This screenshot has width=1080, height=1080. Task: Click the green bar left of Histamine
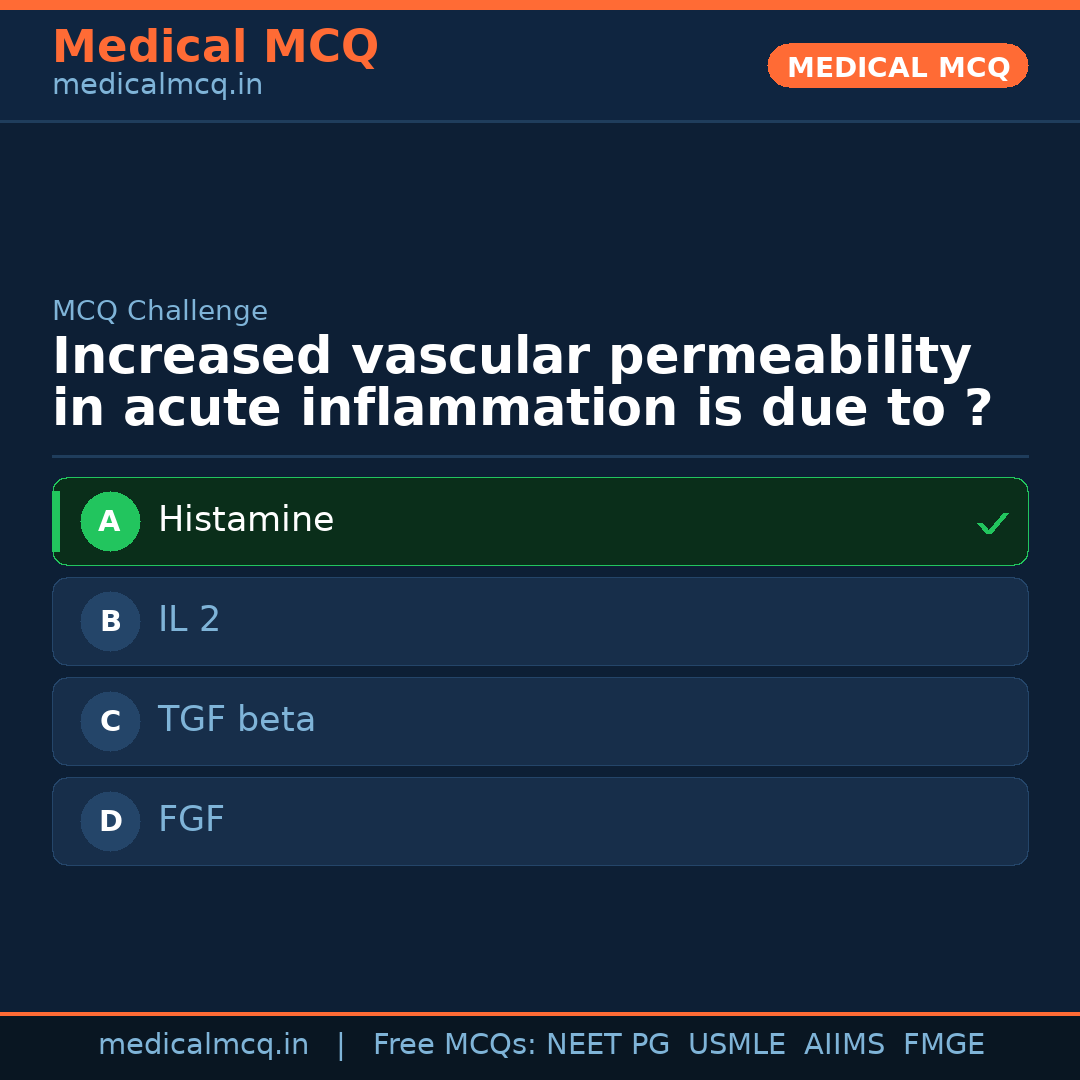pos(56,521)
